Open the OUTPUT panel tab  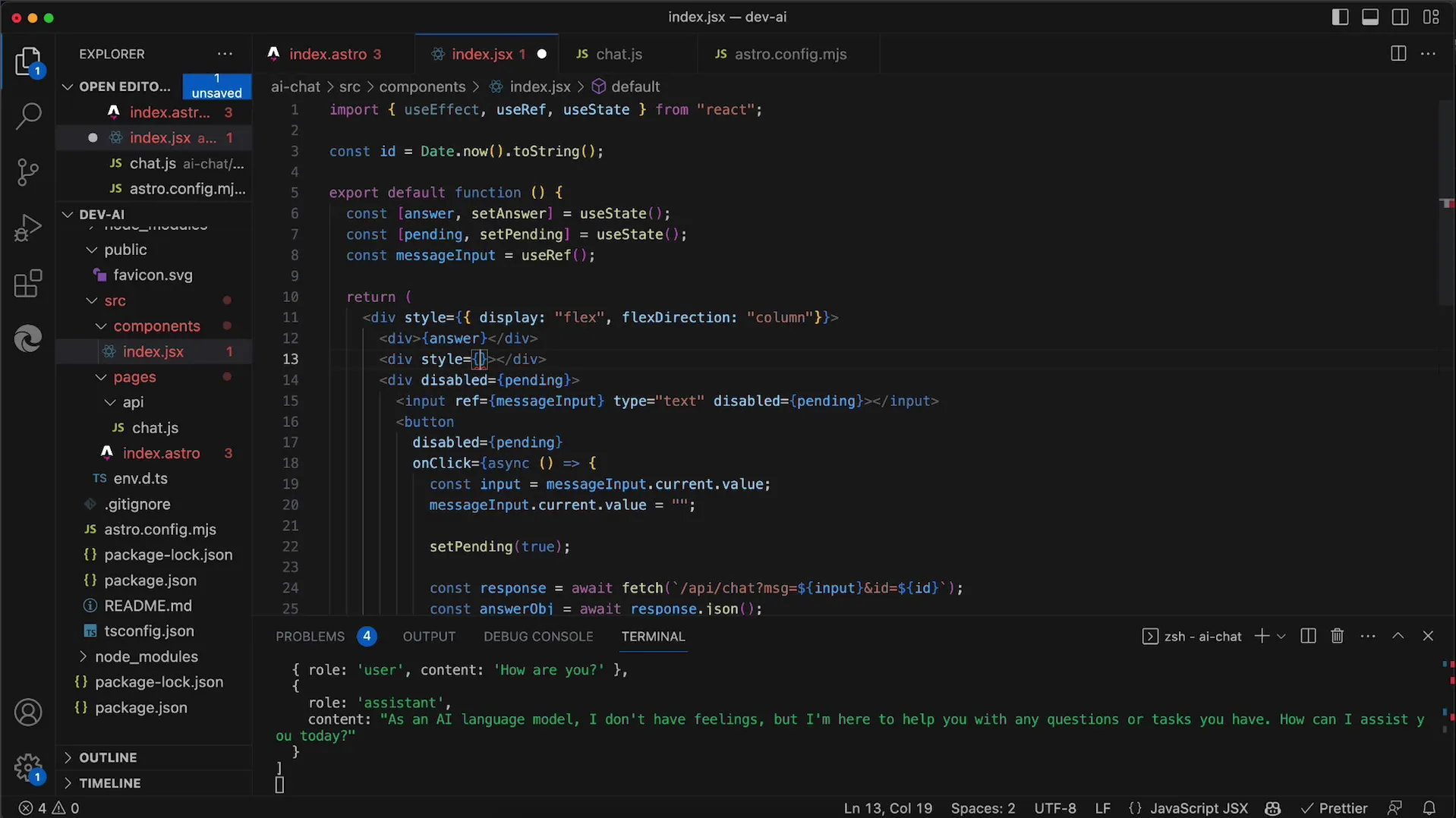pos(429,637)
